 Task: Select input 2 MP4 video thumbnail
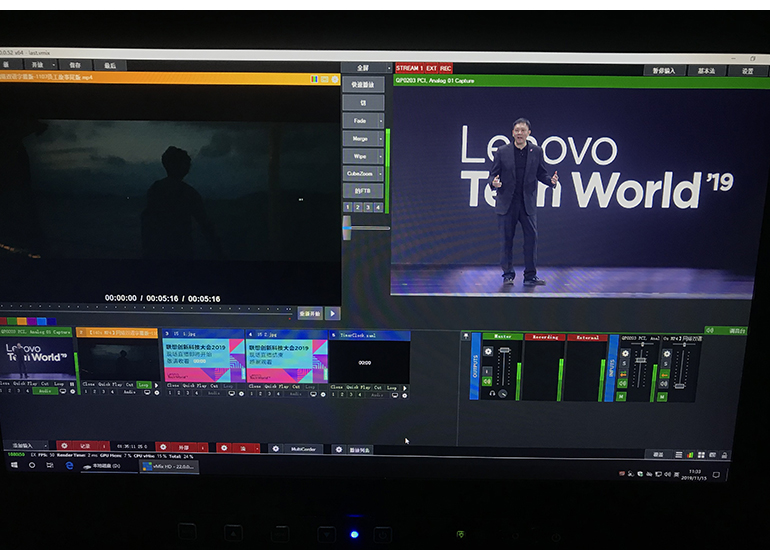click(x=118, y=359)
